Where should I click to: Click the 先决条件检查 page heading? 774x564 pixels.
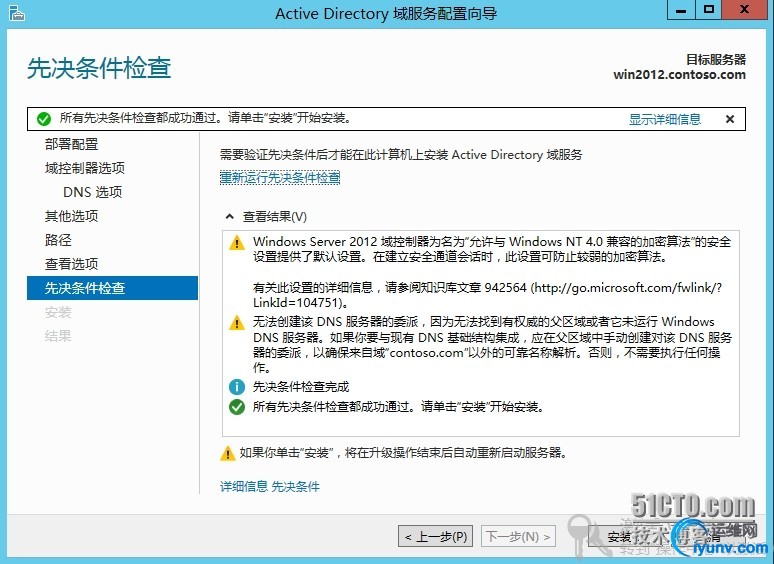point(99,68)
